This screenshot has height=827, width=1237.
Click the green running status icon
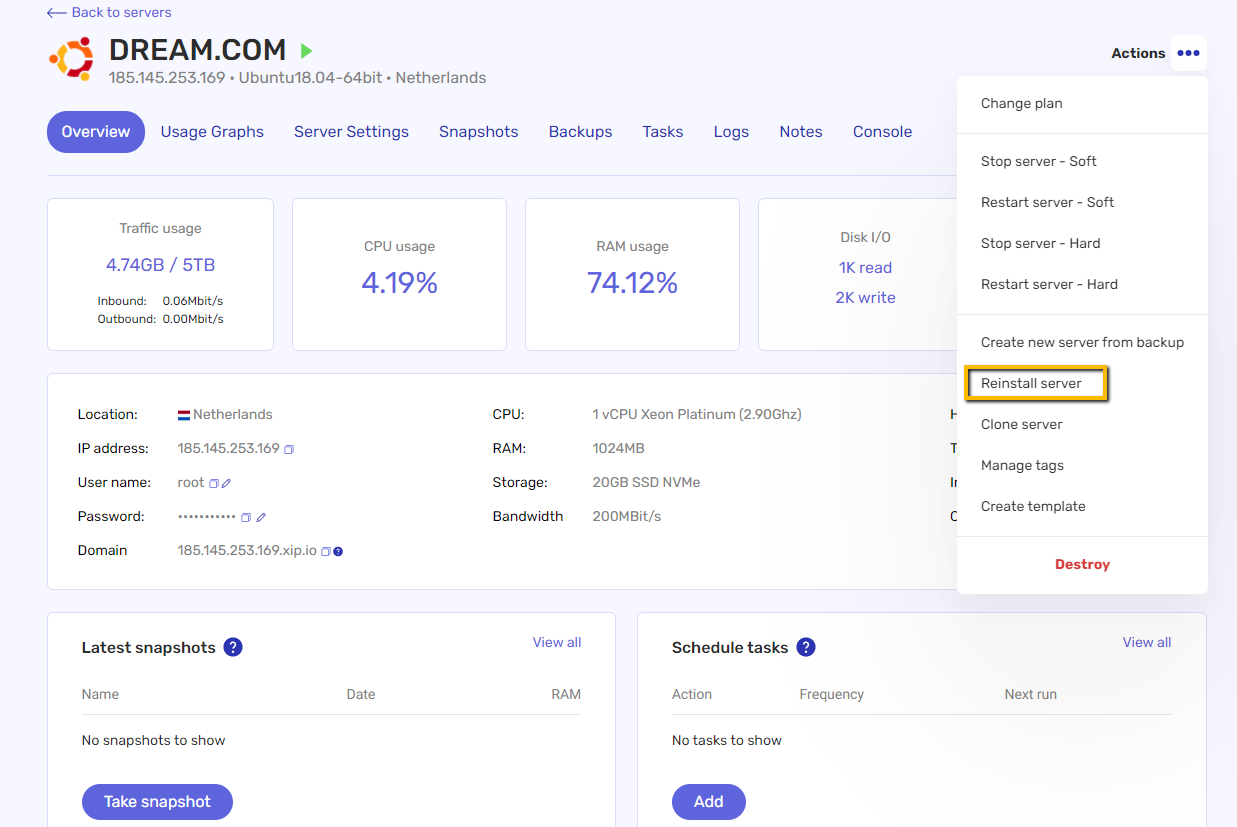coord(307,50)
